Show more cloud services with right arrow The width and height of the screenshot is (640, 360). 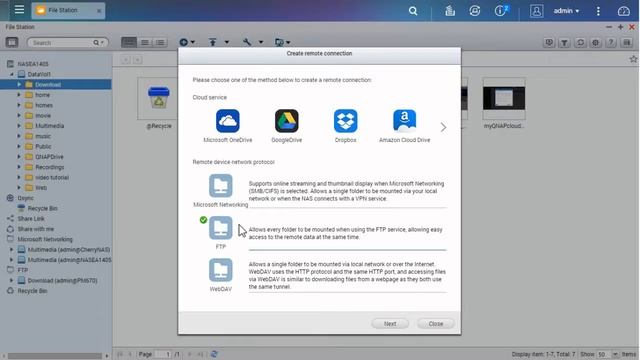(x=443, y=127)
